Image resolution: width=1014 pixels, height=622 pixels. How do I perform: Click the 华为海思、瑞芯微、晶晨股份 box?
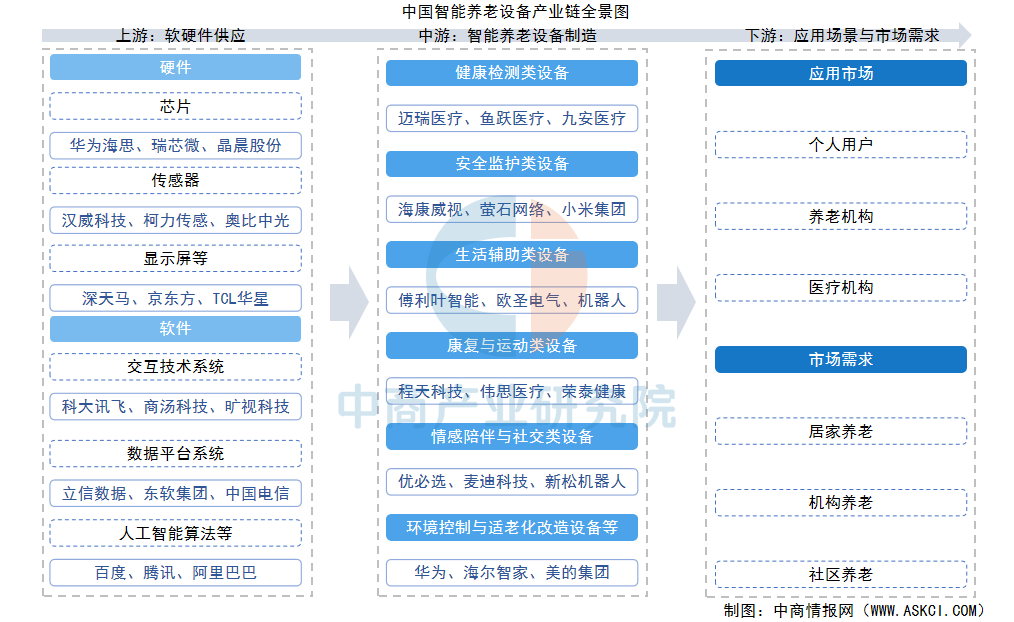pyautogui.click(x=175, y=145)
